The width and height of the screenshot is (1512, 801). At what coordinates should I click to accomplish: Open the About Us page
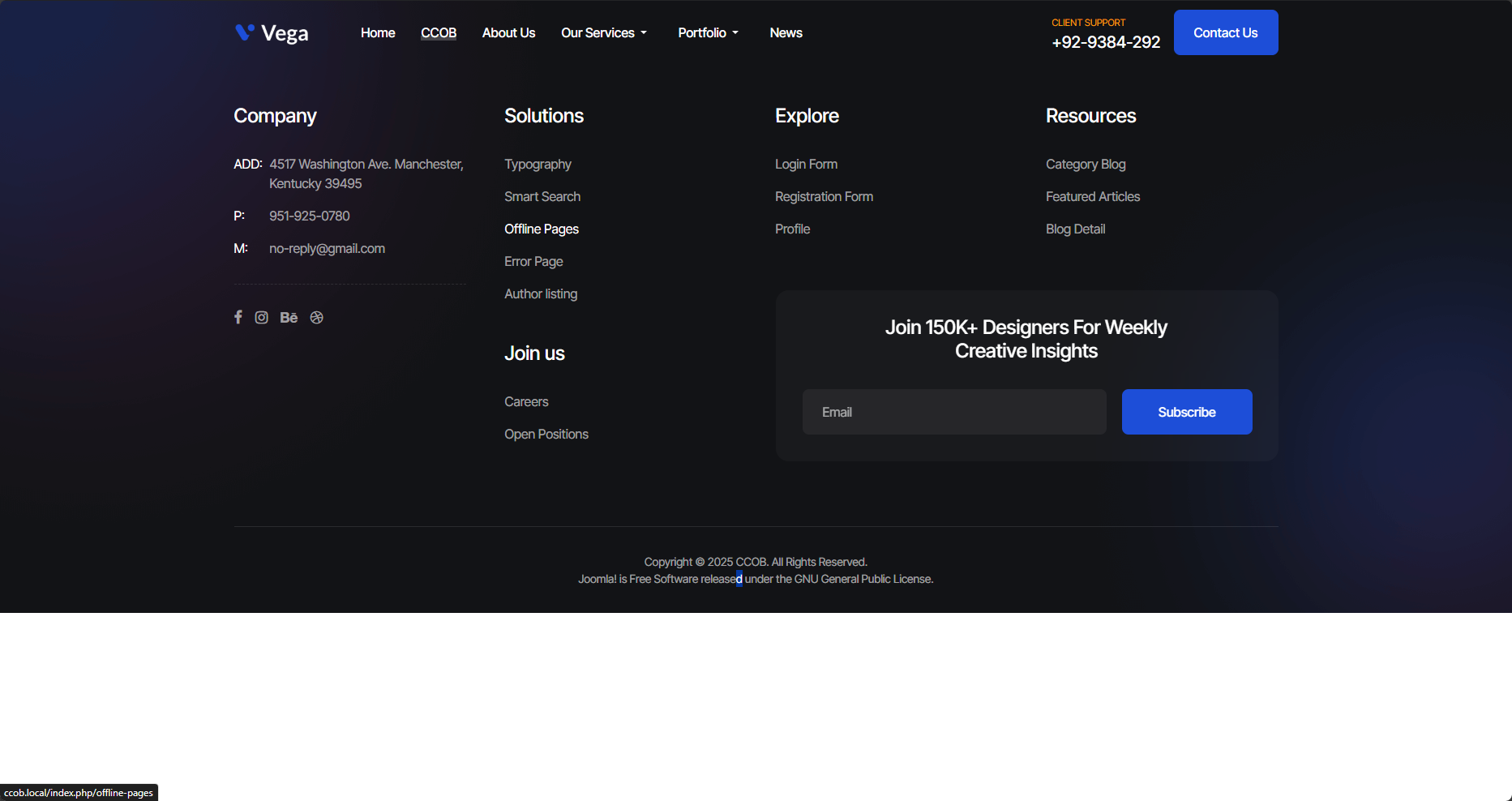508,33
